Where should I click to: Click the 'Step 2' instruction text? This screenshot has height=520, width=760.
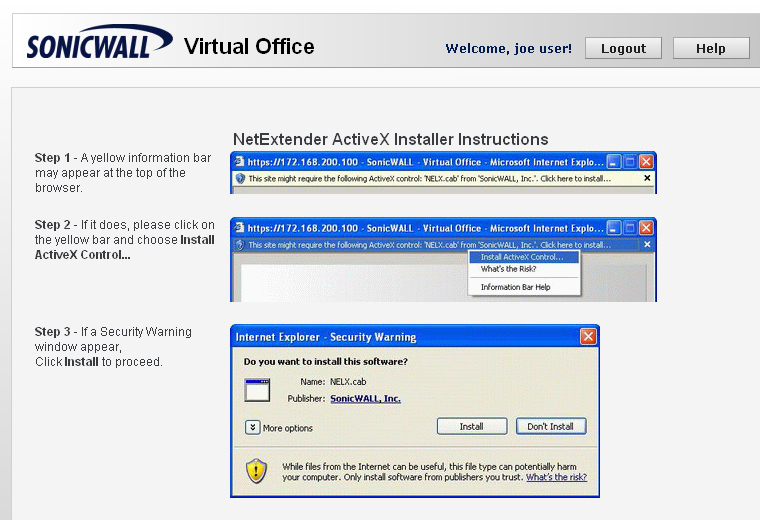pyautogui.click(x=125, y=239)
